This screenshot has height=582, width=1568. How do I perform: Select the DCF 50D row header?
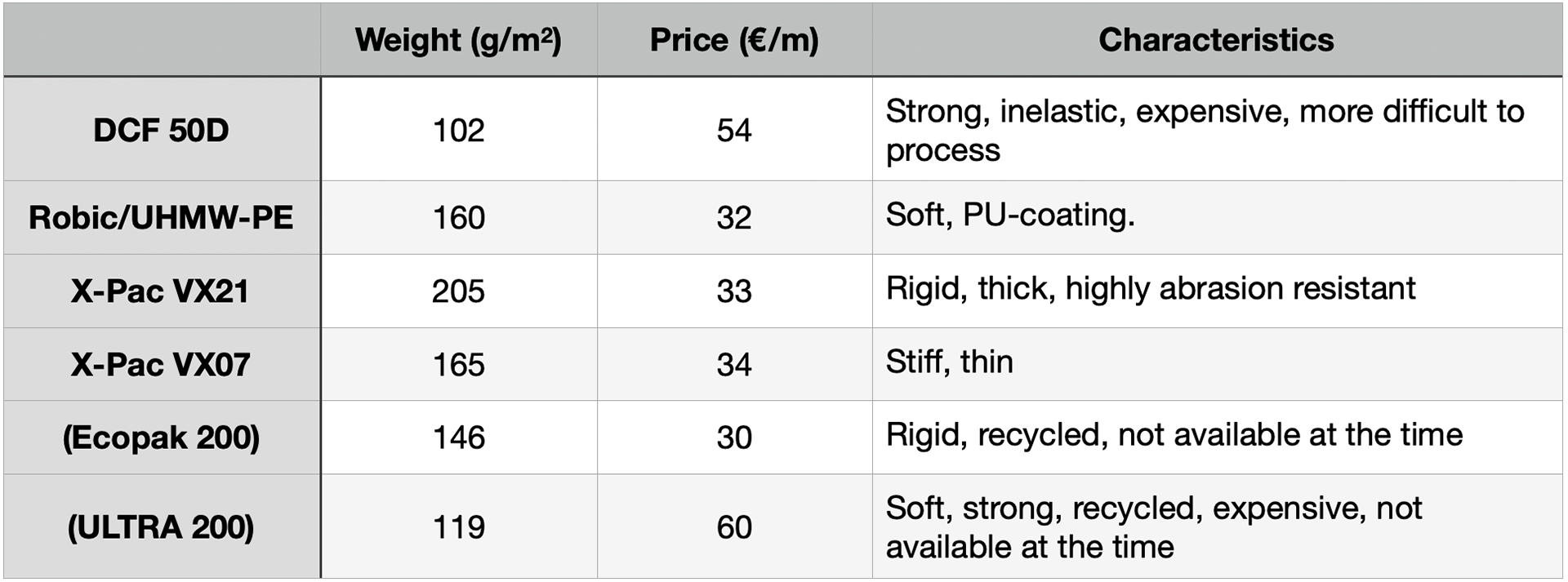click(x=162, y=130)
